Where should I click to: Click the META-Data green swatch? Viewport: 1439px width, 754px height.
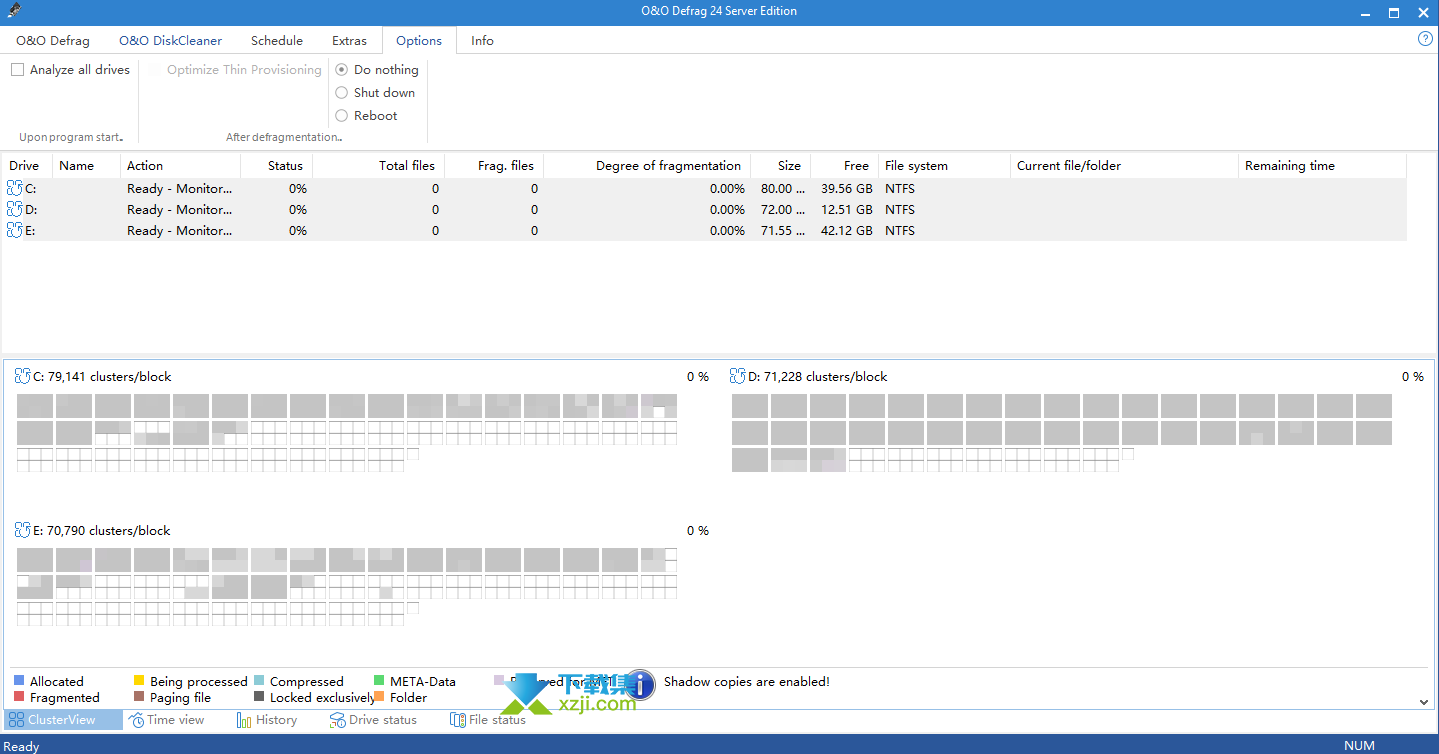tap(379, 681)
